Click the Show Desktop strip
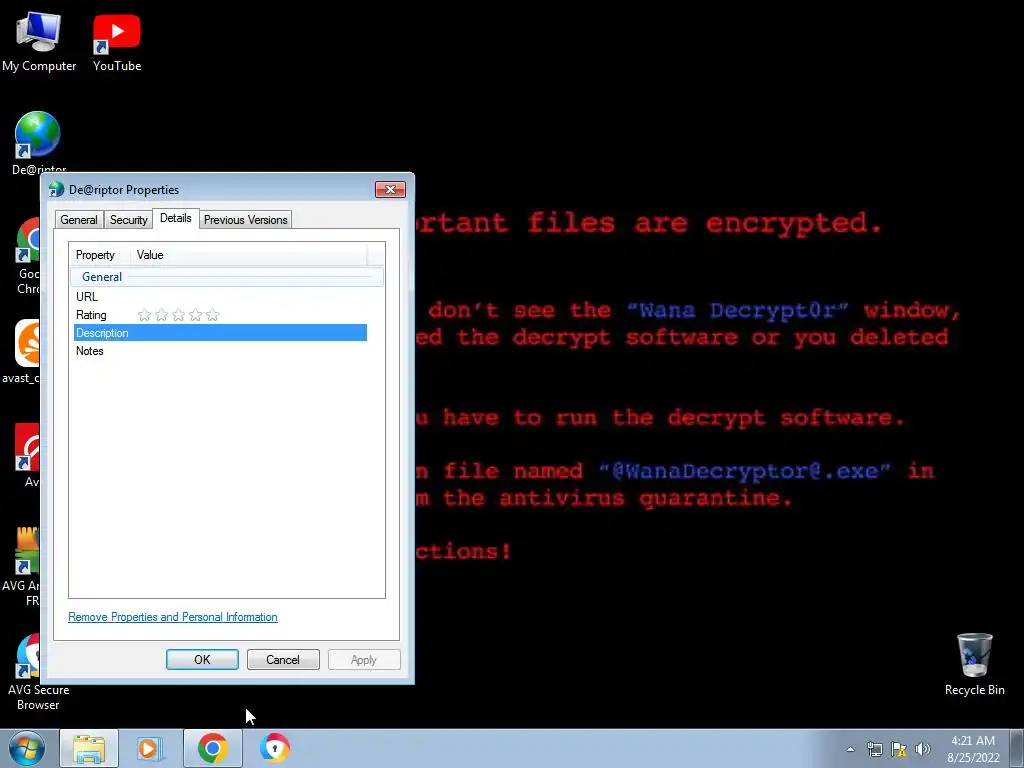Image resolution: width=1024 pixels, height=768 pixels. point(1016,748)
